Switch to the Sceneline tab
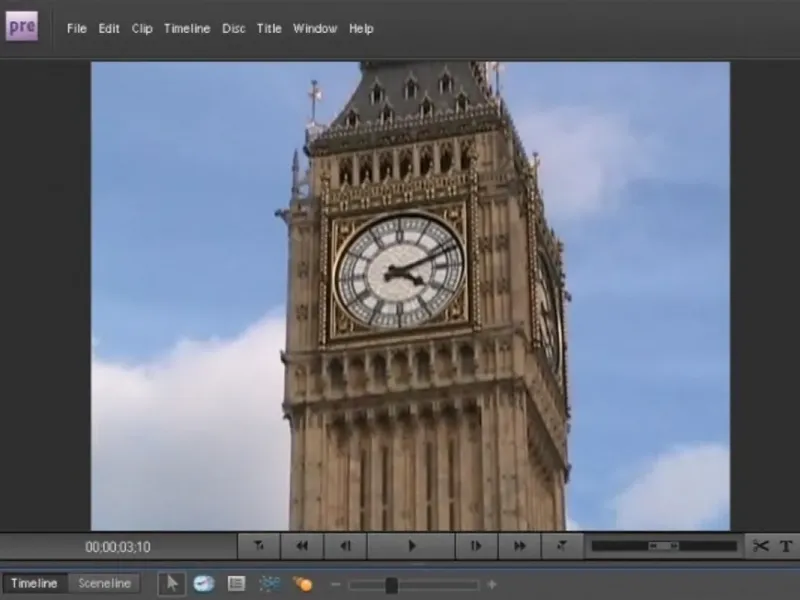Image resolution: width=800 pixels, height=600 pixels. [105, 583]
